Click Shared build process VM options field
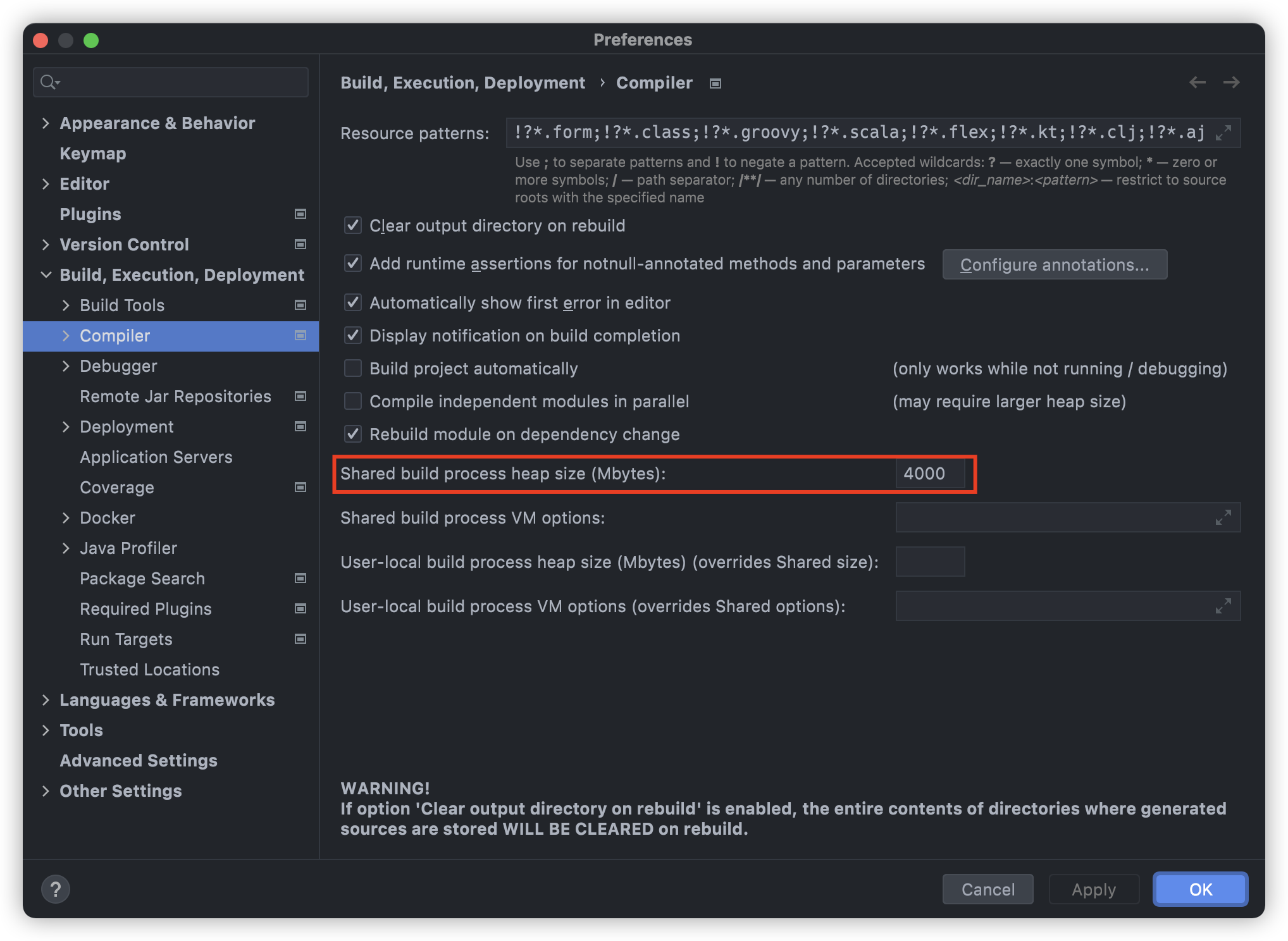 1068,517
